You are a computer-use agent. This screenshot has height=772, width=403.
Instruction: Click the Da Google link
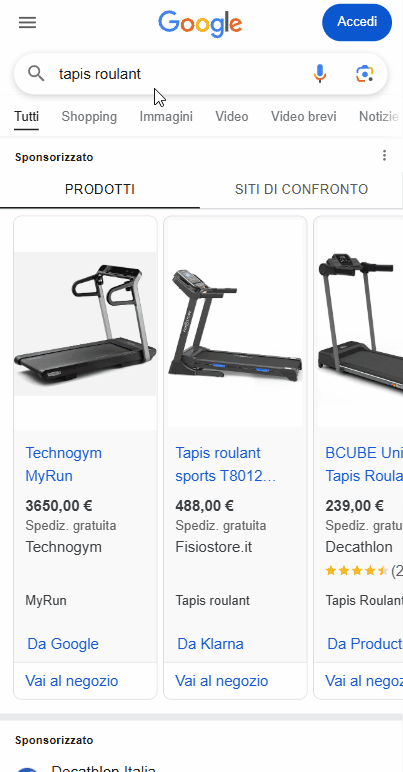pos(63,644)
